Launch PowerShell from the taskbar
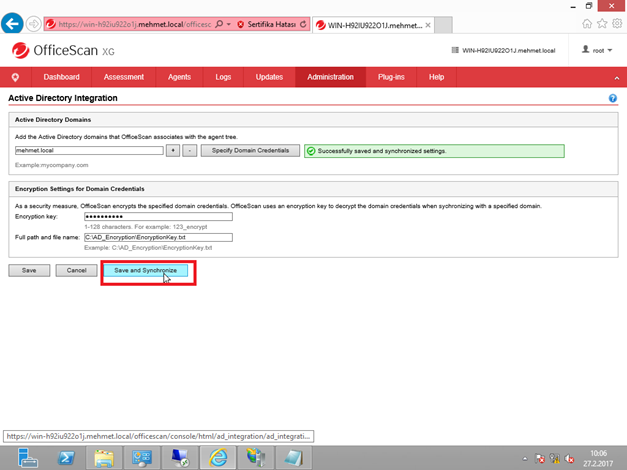 pos(66,458)
